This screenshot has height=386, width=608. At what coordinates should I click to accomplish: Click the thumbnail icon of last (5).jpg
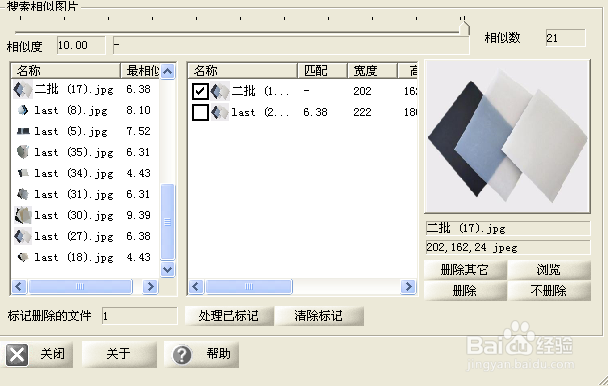(x=23, y=132)
